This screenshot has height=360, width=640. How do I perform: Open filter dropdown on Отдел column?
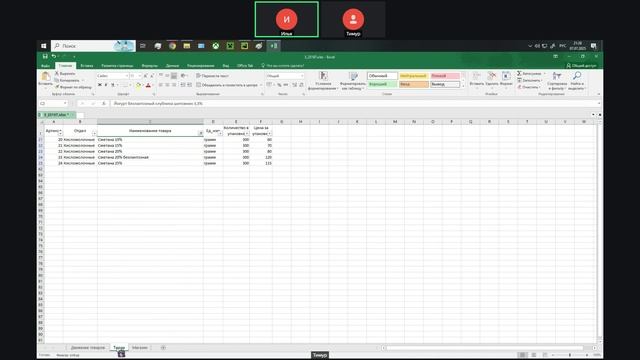[94, 133]
